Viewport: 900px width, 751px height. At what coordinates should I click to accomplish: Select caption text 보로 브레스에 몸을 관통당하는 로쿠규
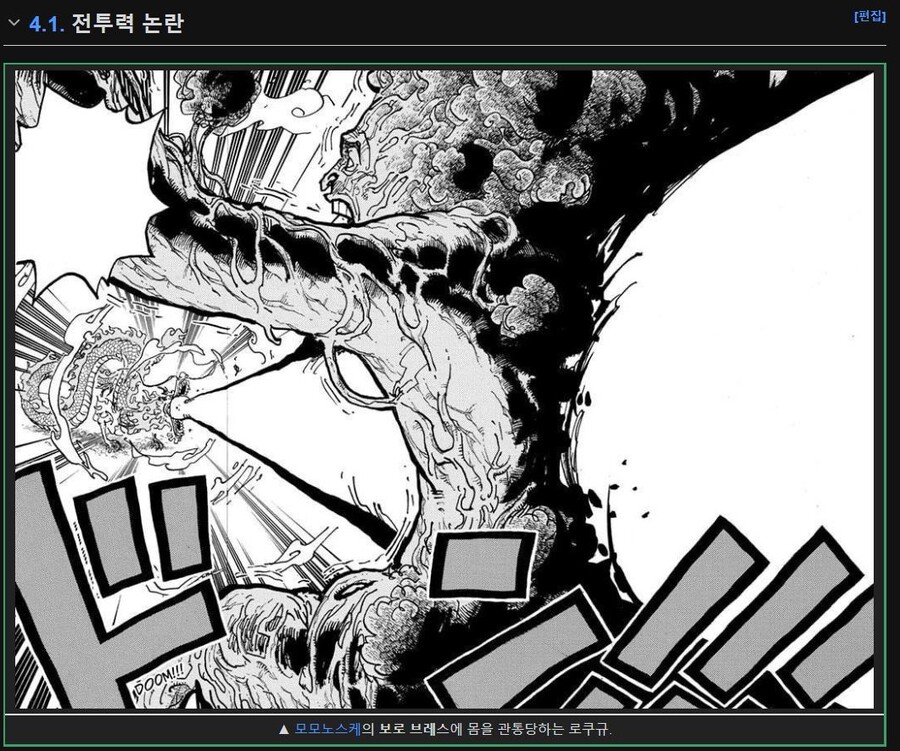(495, 729)
